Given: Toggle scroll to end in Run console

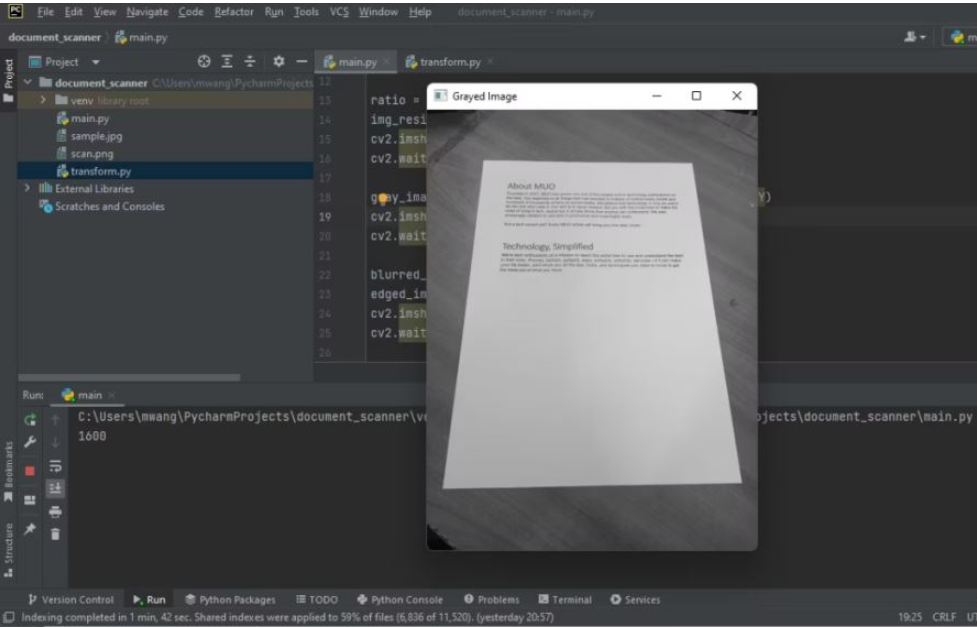Looking at the screenshot, I should point(56,487).
